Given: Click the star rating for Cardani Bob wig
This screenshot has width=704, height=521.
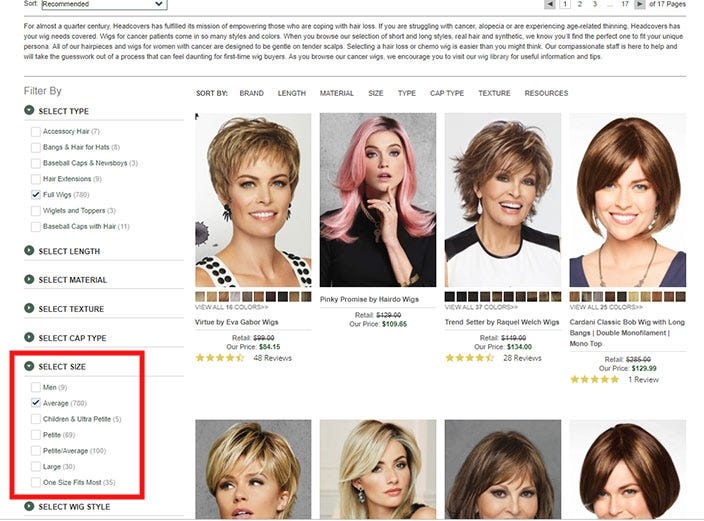Looking at the screenshot, I should tap(594, 380).
